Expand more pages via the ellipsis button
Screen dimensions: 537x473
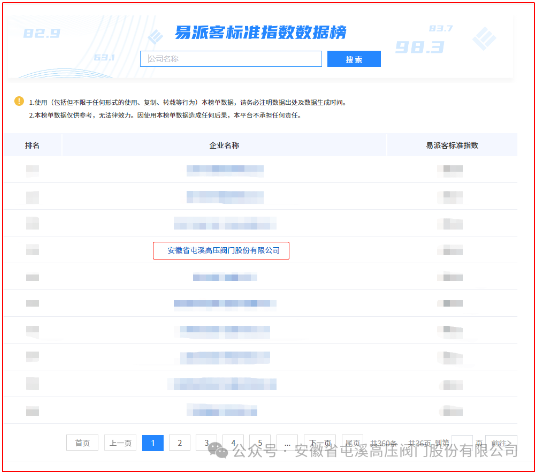pos(287,443)
